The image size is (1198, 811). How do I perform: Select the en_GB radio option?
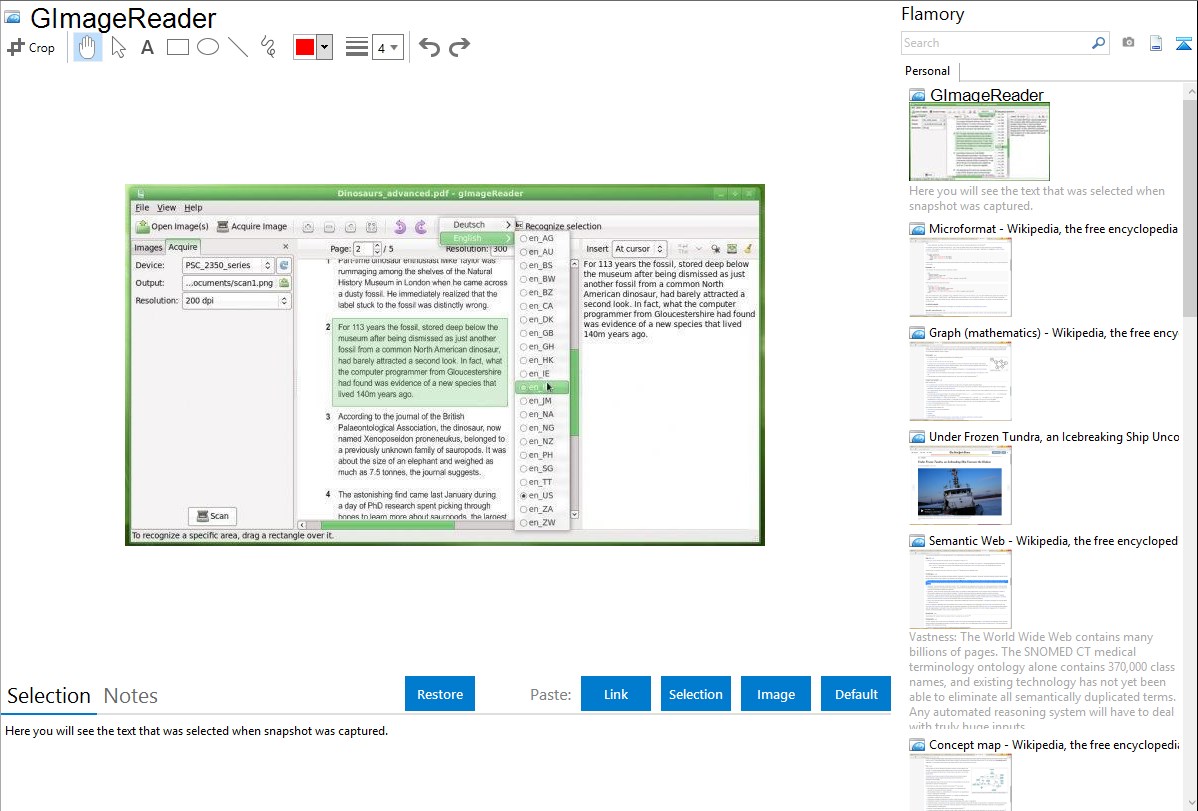tap(537, 333)
